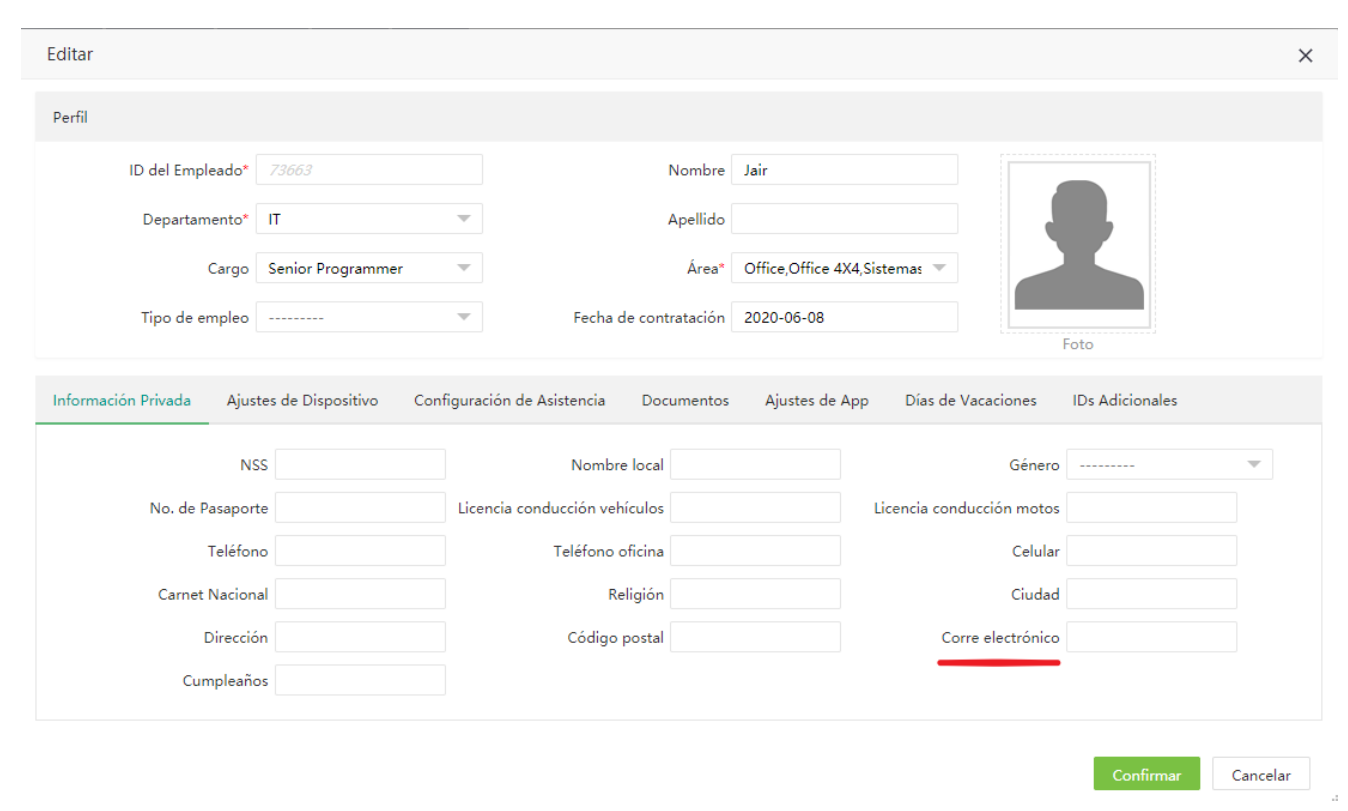
Task: View the Días de Vacaciones tab
Action: (x=970, y=400)
